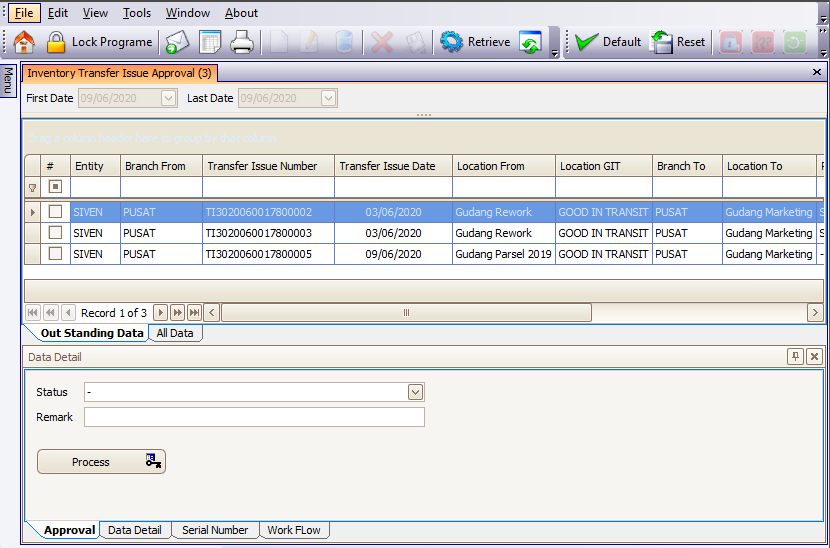Click the Branch From filter cell

(161, 187)
